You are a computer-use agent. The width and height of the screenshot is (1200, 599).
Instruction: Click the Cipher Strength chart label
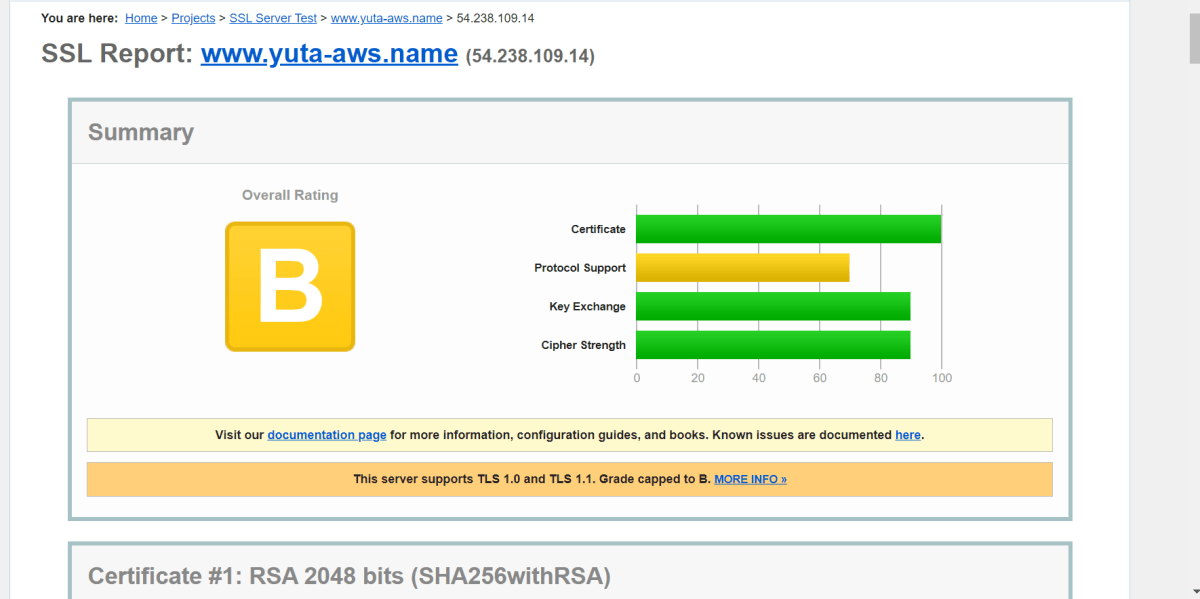[583, 345]
